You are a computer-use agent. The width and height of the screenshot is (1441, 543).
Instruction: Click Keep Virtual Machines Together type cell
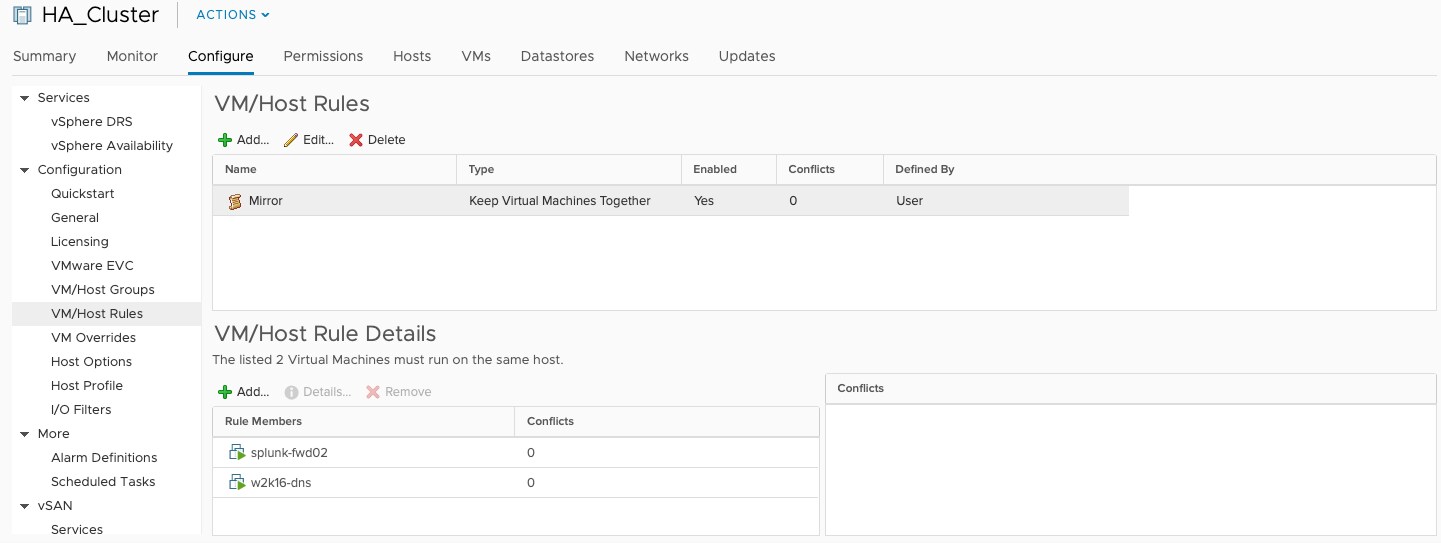560,201
